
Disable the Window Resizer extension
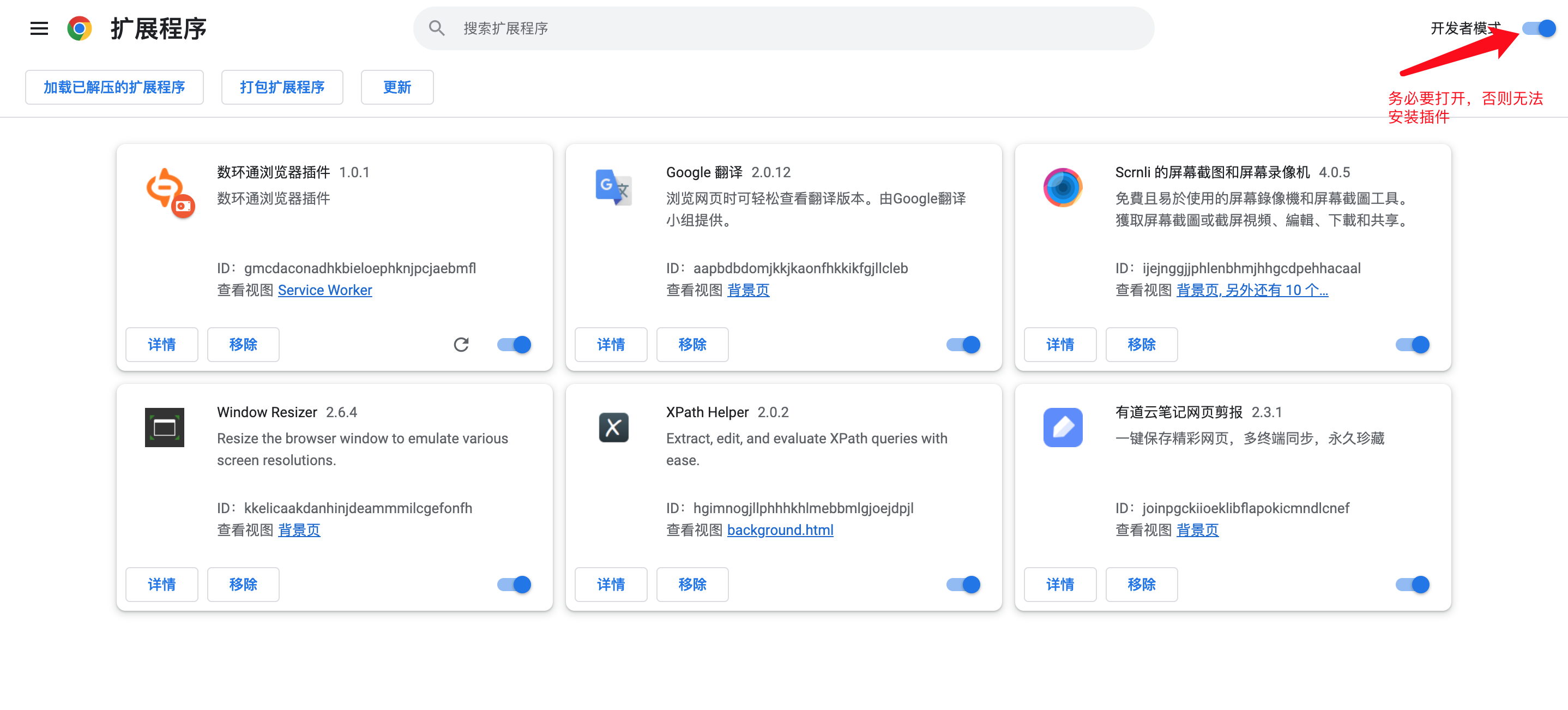point(514,585)
